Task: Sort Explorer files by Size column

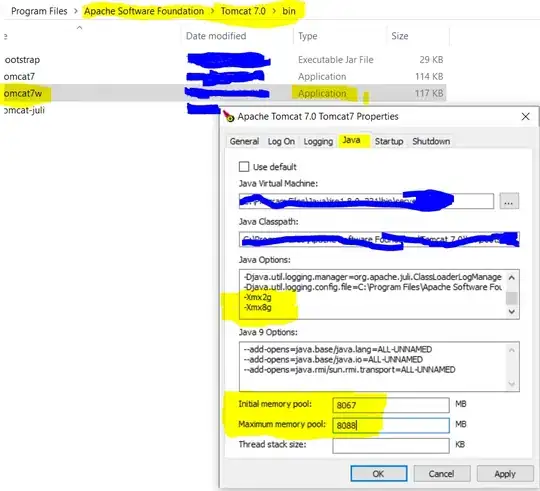Action: coord(400,36)
